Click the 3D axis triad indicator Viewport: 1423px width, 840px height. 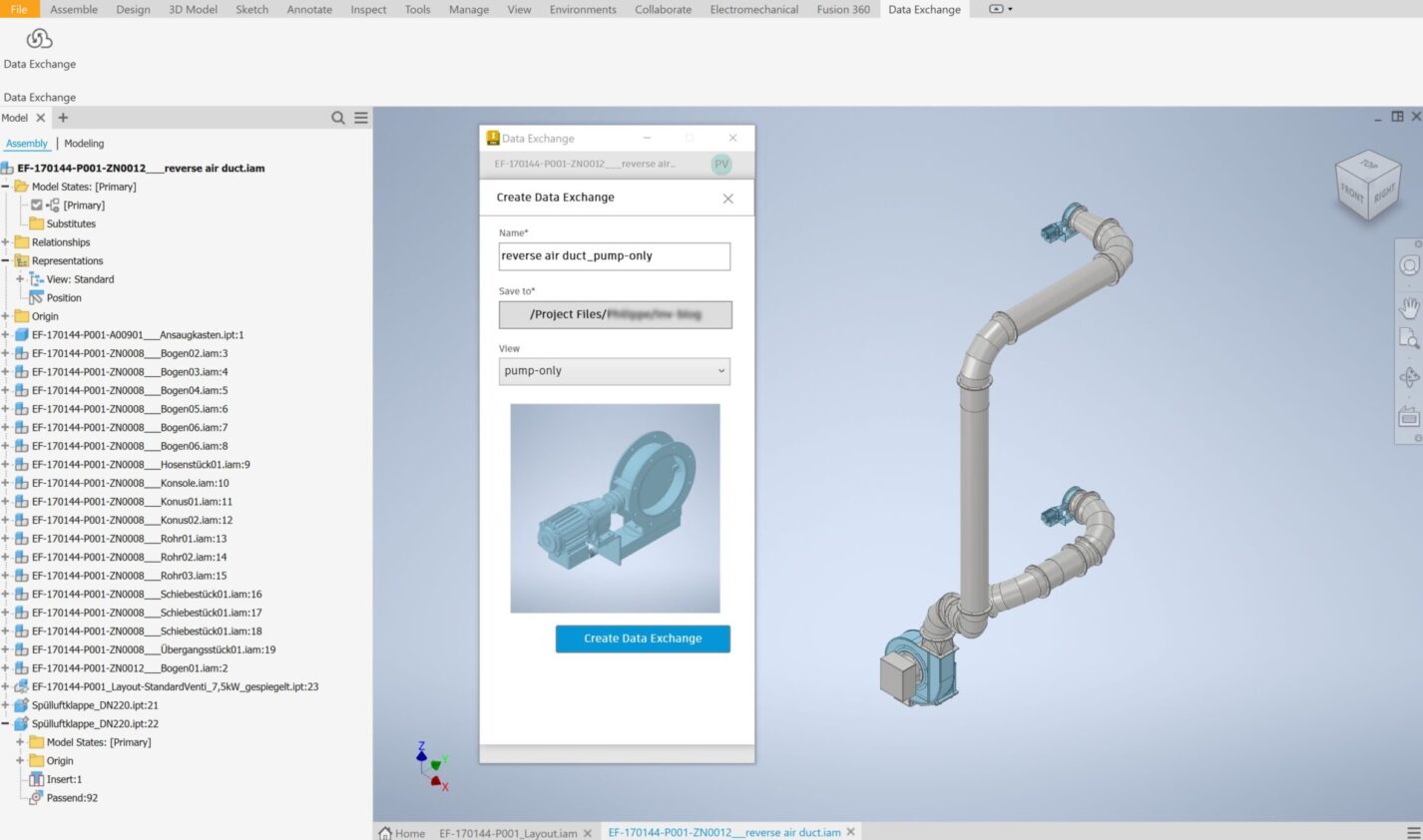[433, 767]
